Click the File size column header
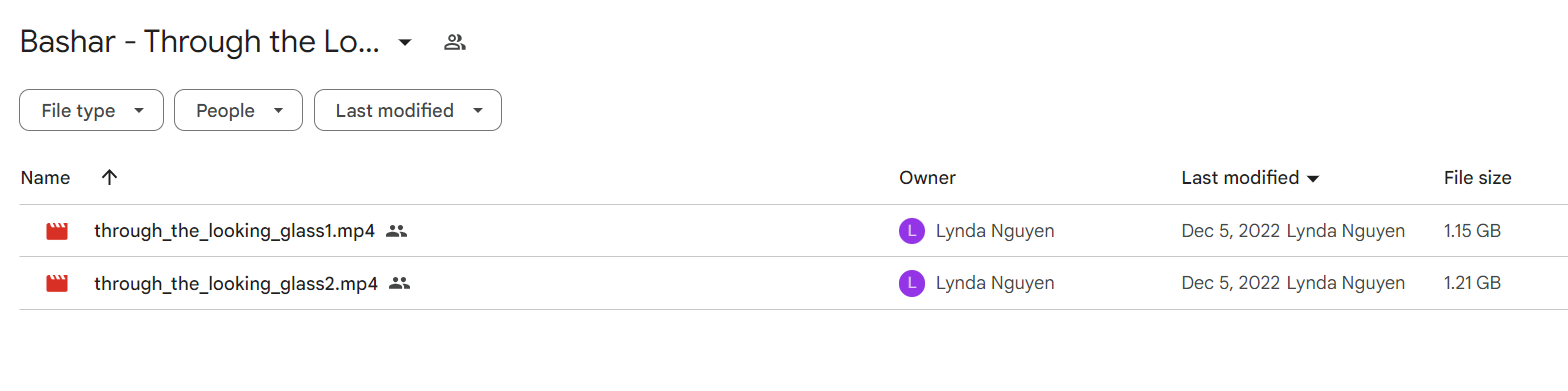This screenshot has width=1568, height=391. click(1477, 178)
